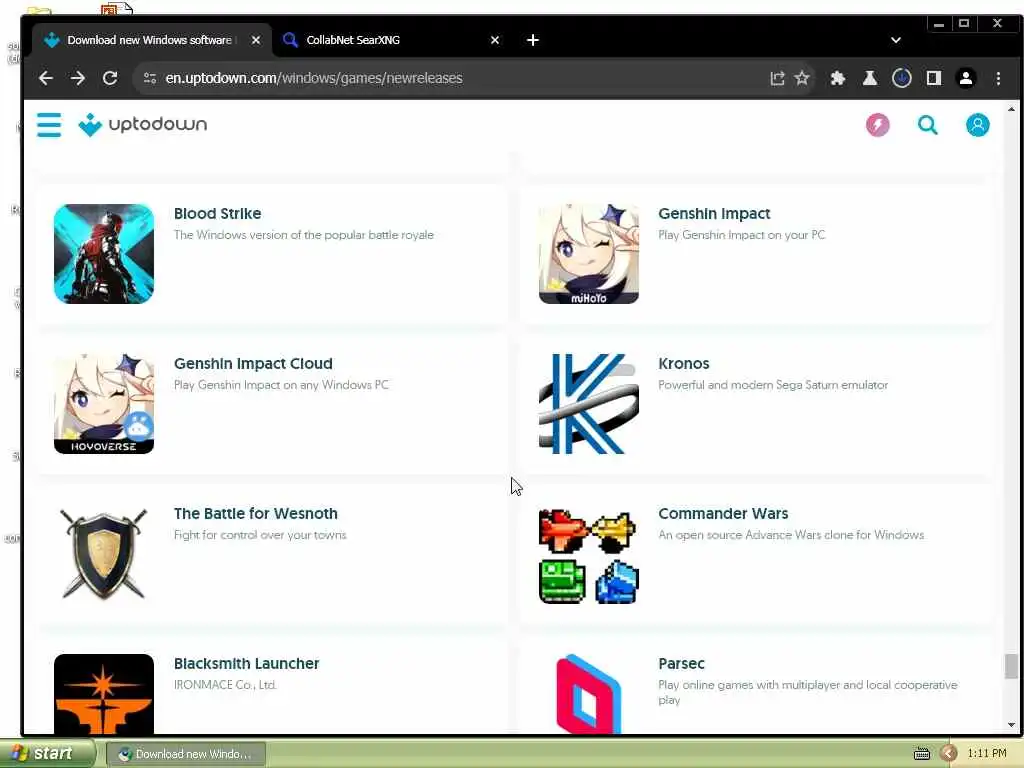Open the Blacksmith Launcher title link
This screenshot has height=768, width=1024.
pyautogui.click(x=246, y=664)
